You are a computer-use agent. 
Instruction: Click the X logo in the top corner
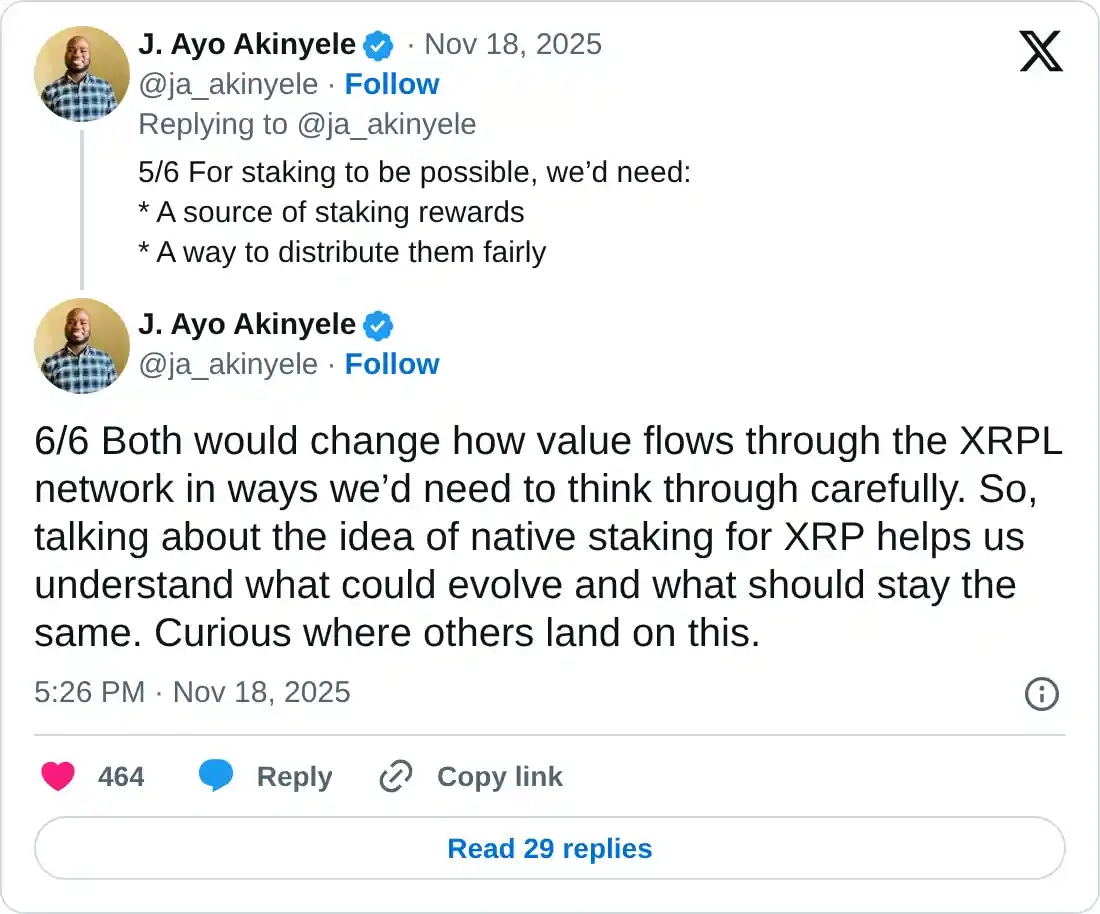click(x=1043, y=50)
